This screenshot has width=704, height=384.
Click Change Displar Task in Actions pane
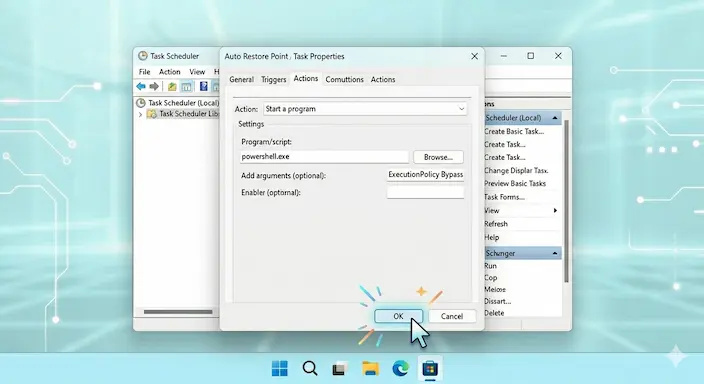[x=516, y=171]
